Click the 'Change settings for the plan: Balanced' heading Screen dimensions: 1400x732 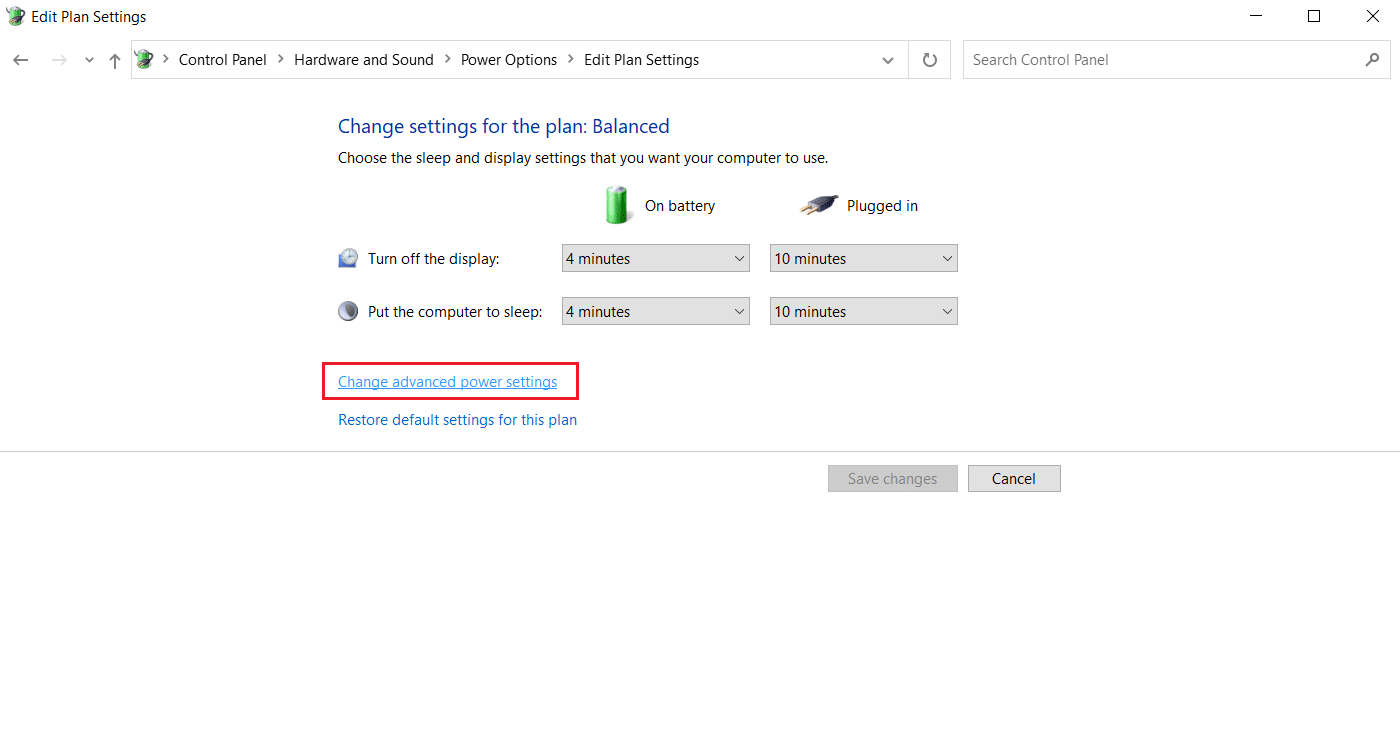click(504, 126)
